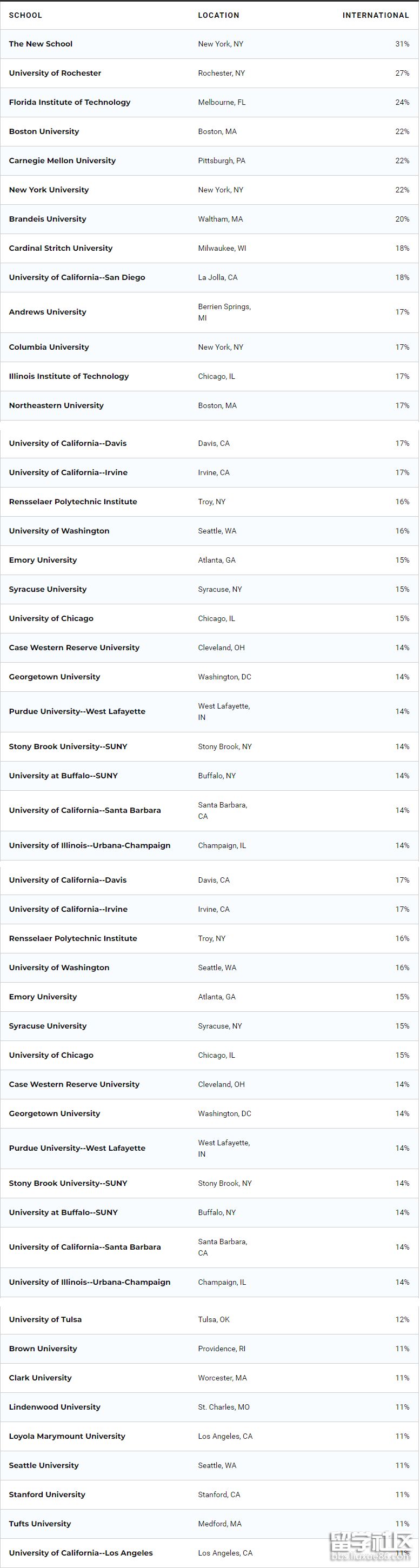The width and height of the screenshot is (420, 1568).
Task: Open Brown University entry
Action: tap(43, 1348)
